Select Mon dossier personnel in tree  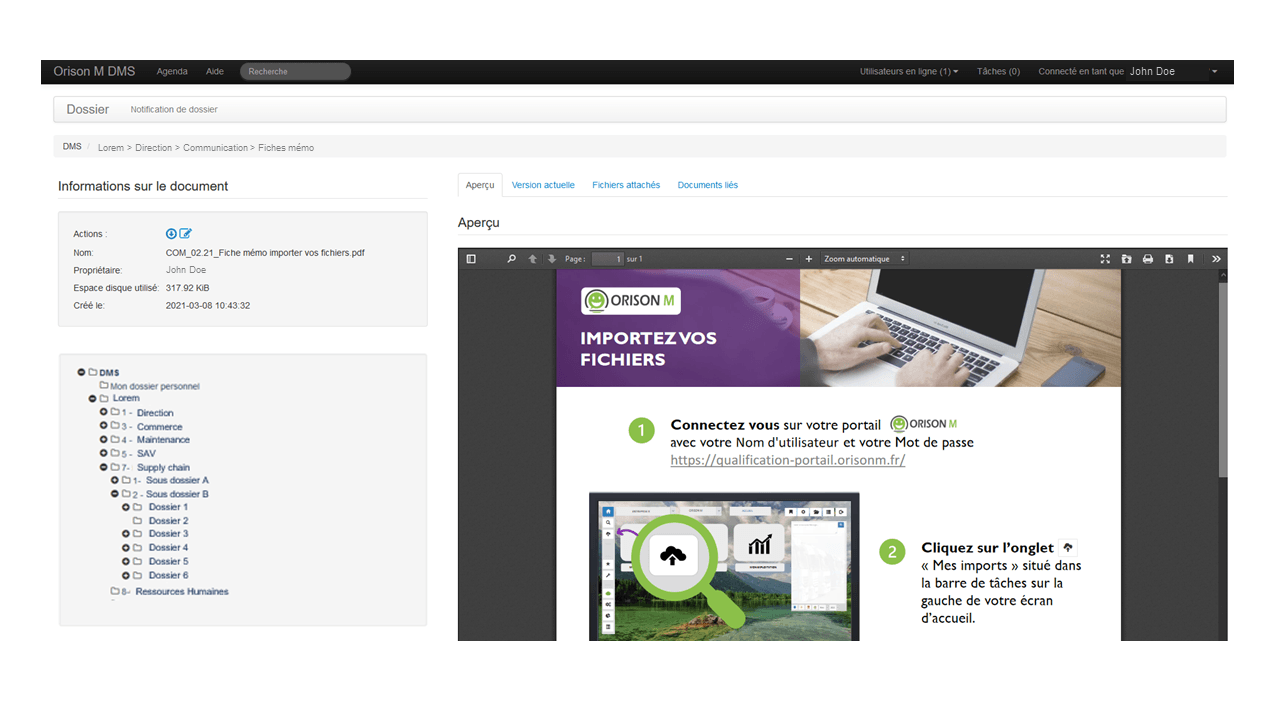pos(155,386)
